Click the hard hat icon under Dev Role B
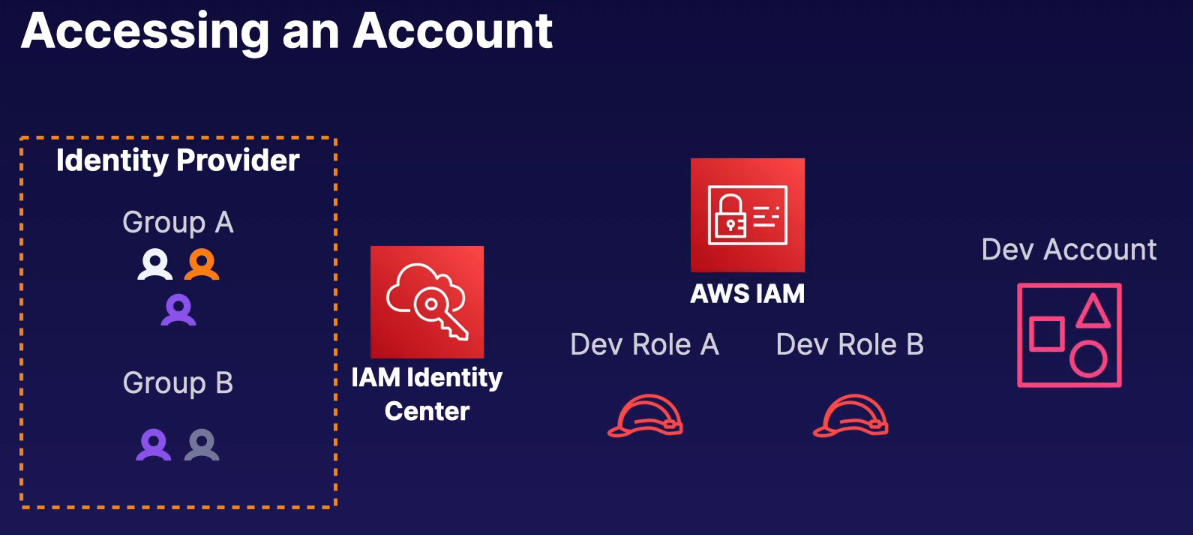The width and height of the screenshot is (1193, 535). [850, 415]
